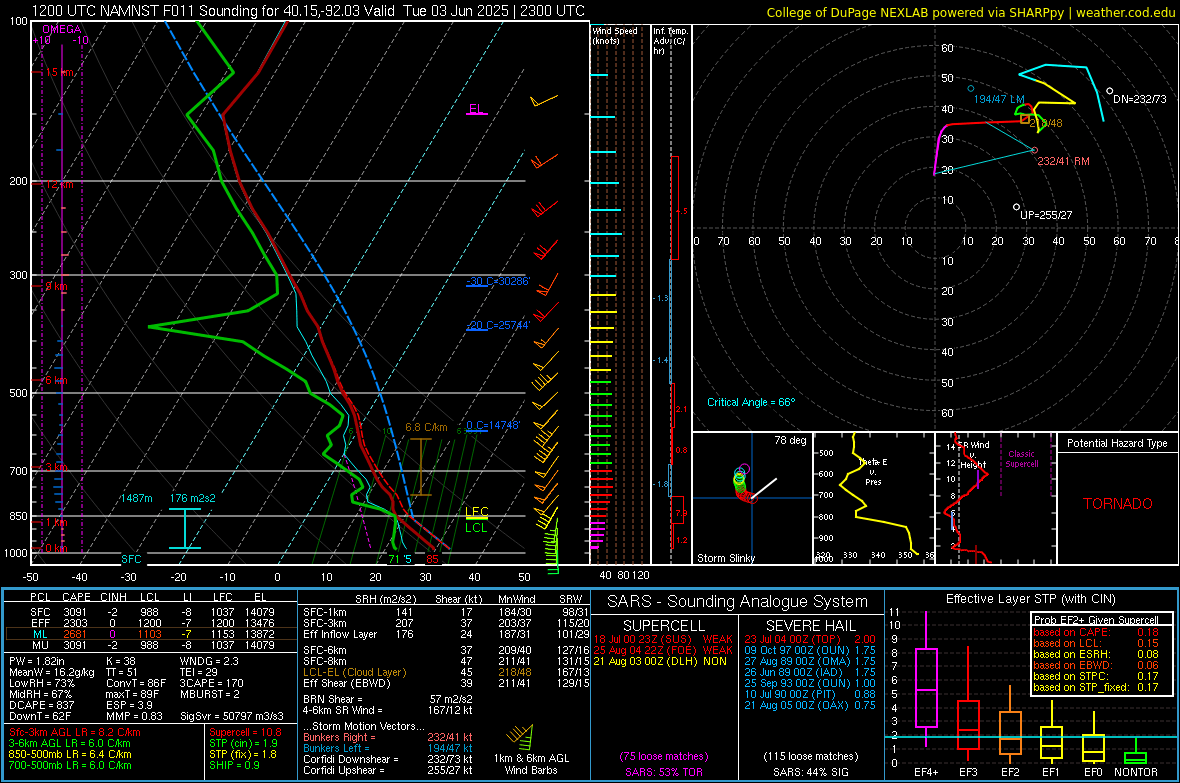Image resolution: width=1180 pixels, height=783 pixels.
Task: Click the 'SR Wind v. Height' label
Action: pos(973,455)
